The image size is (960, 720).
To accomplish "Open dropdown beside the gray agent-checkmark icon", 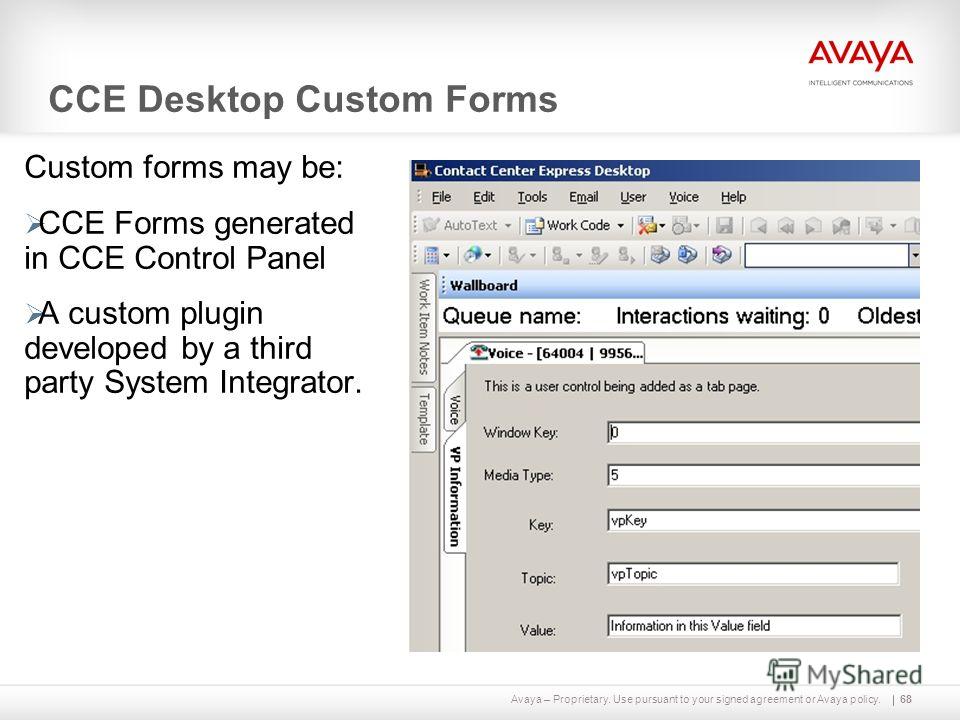I will 533,255.
